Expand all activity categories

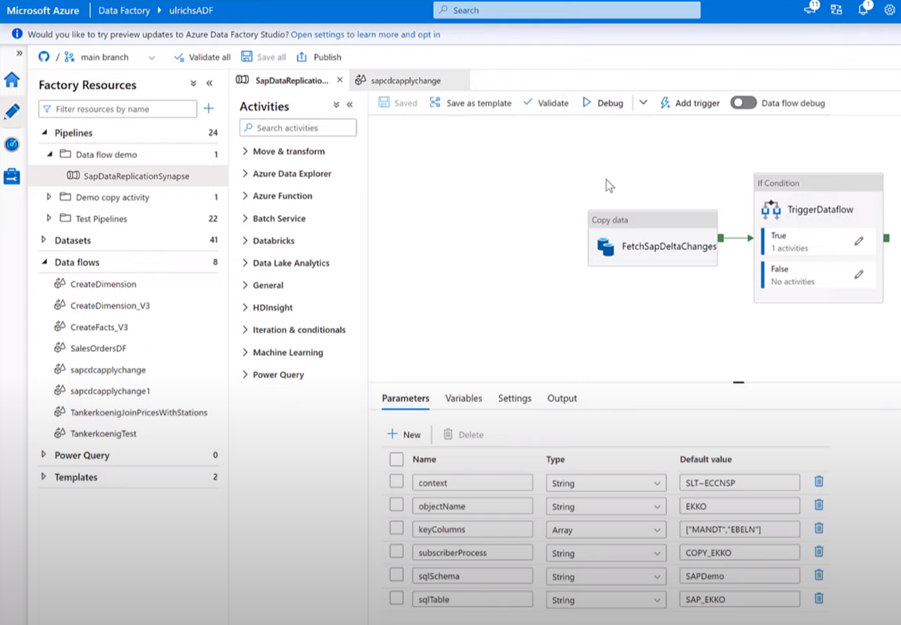pos(336,105)
